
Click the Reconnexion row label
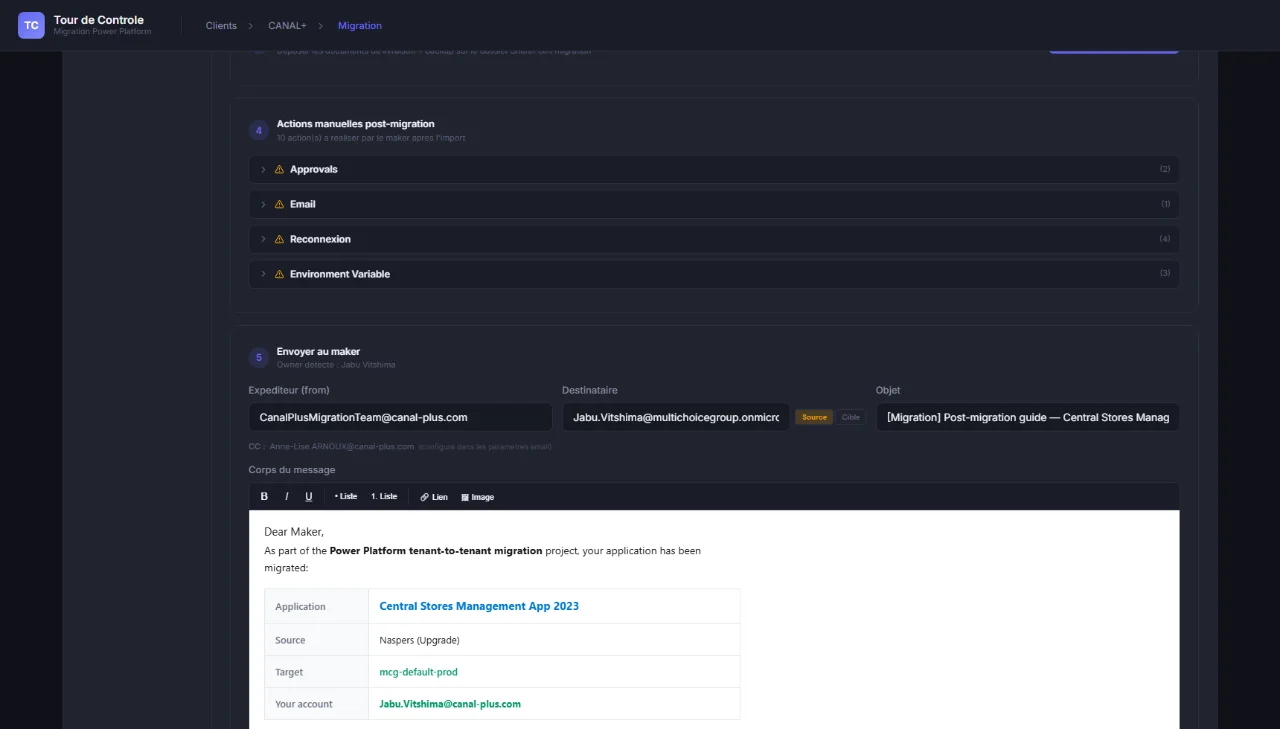[320, 239]
